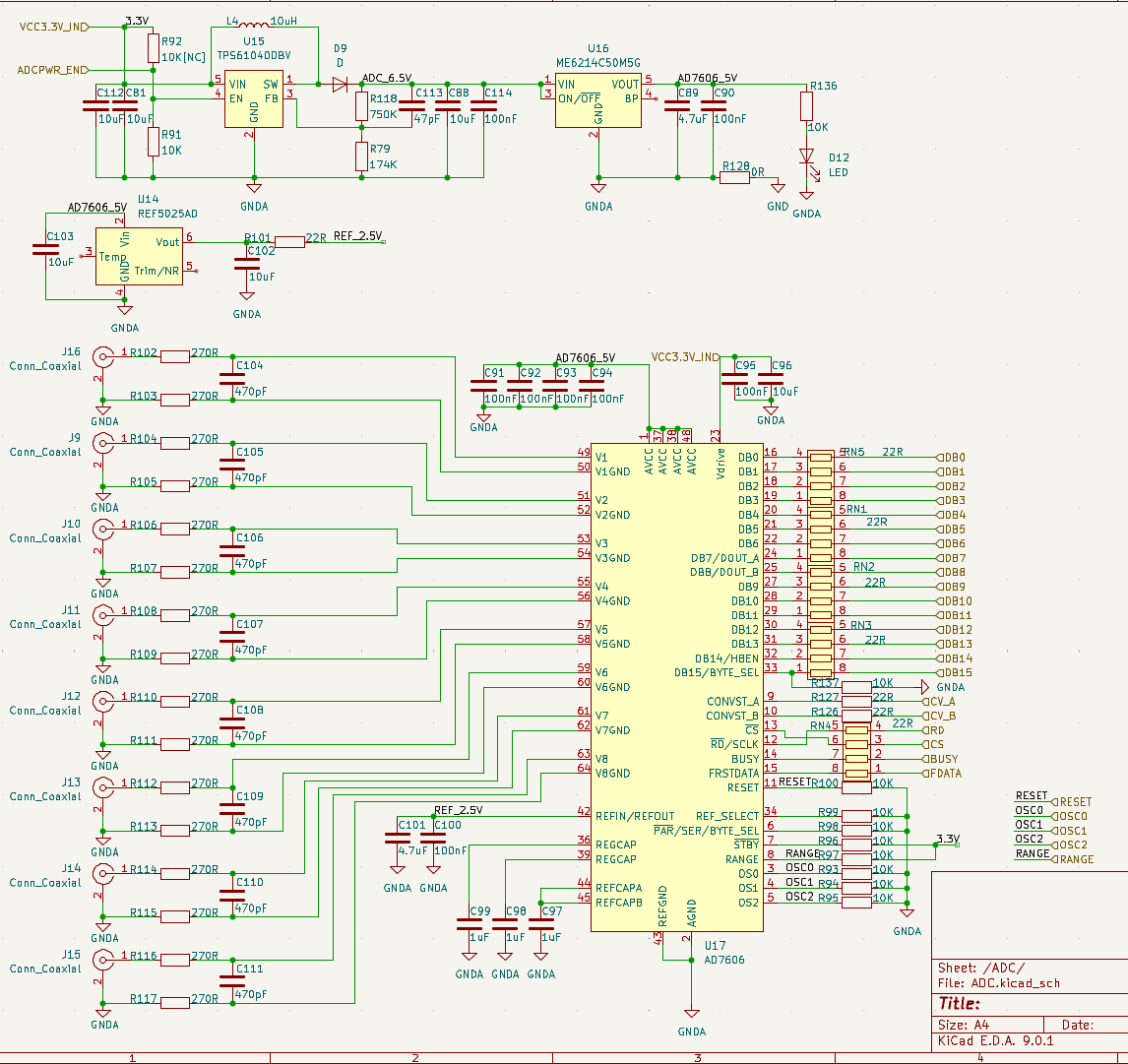1128x1064 pixels.
Task: Click the TPS61040DBV boost converter U15
Action: click(x=254, y=99)
